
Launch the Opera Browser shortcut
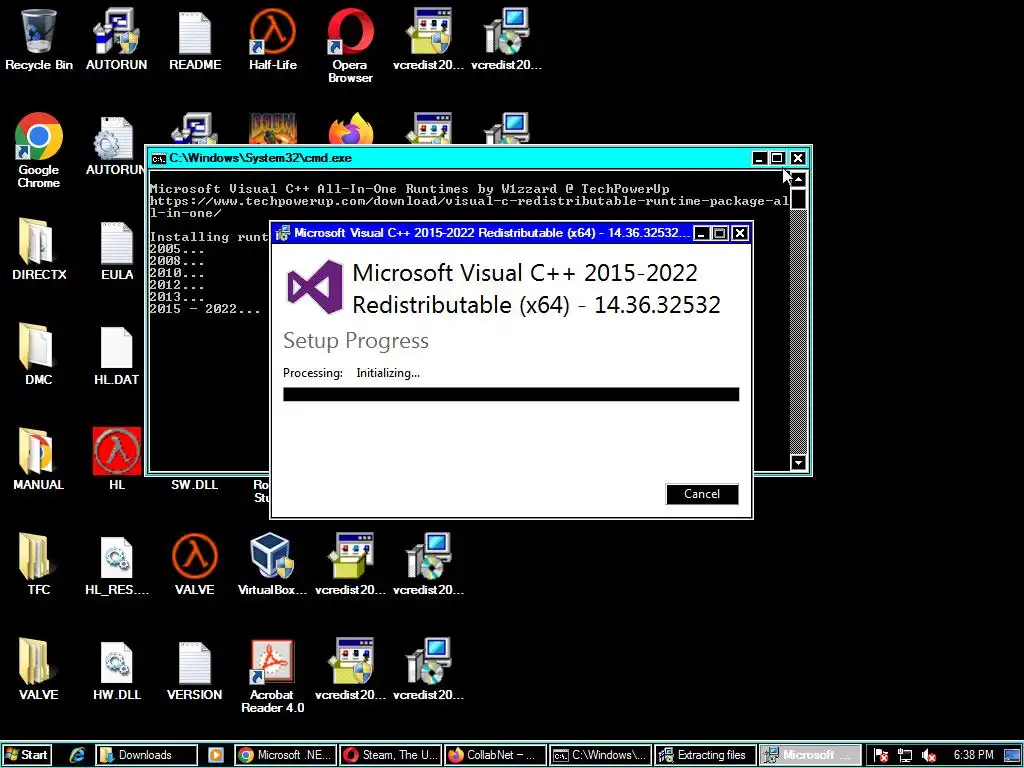[x=350, y=46]
